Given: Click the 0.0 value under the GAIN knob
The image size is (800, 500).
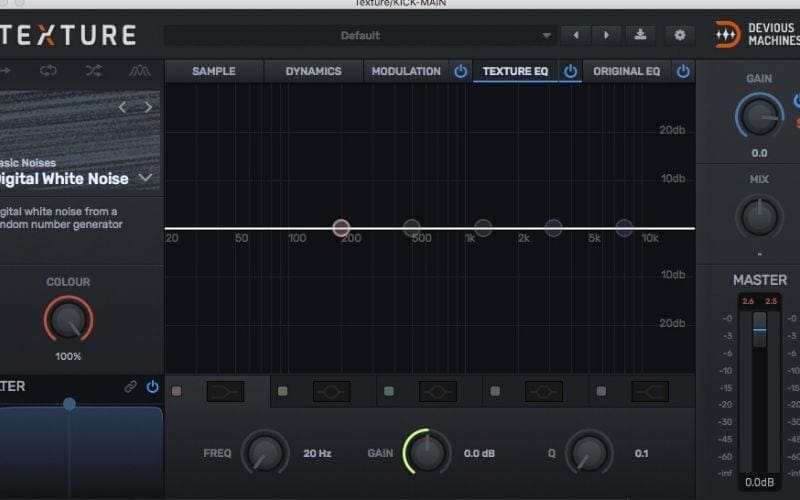Looking at the screenshot, I should coord(759,153).
